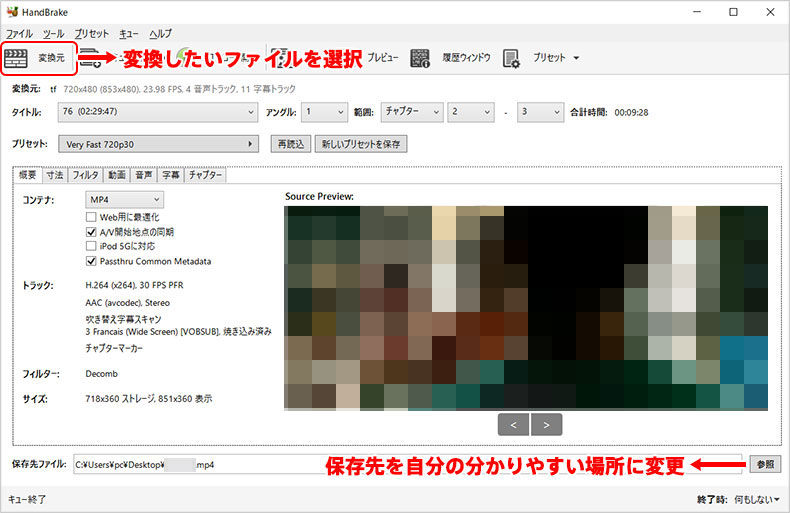This screenshot has width=790, height=513.
Task: Click the HandBrake app icon in title bar
Action: [12, 12]
